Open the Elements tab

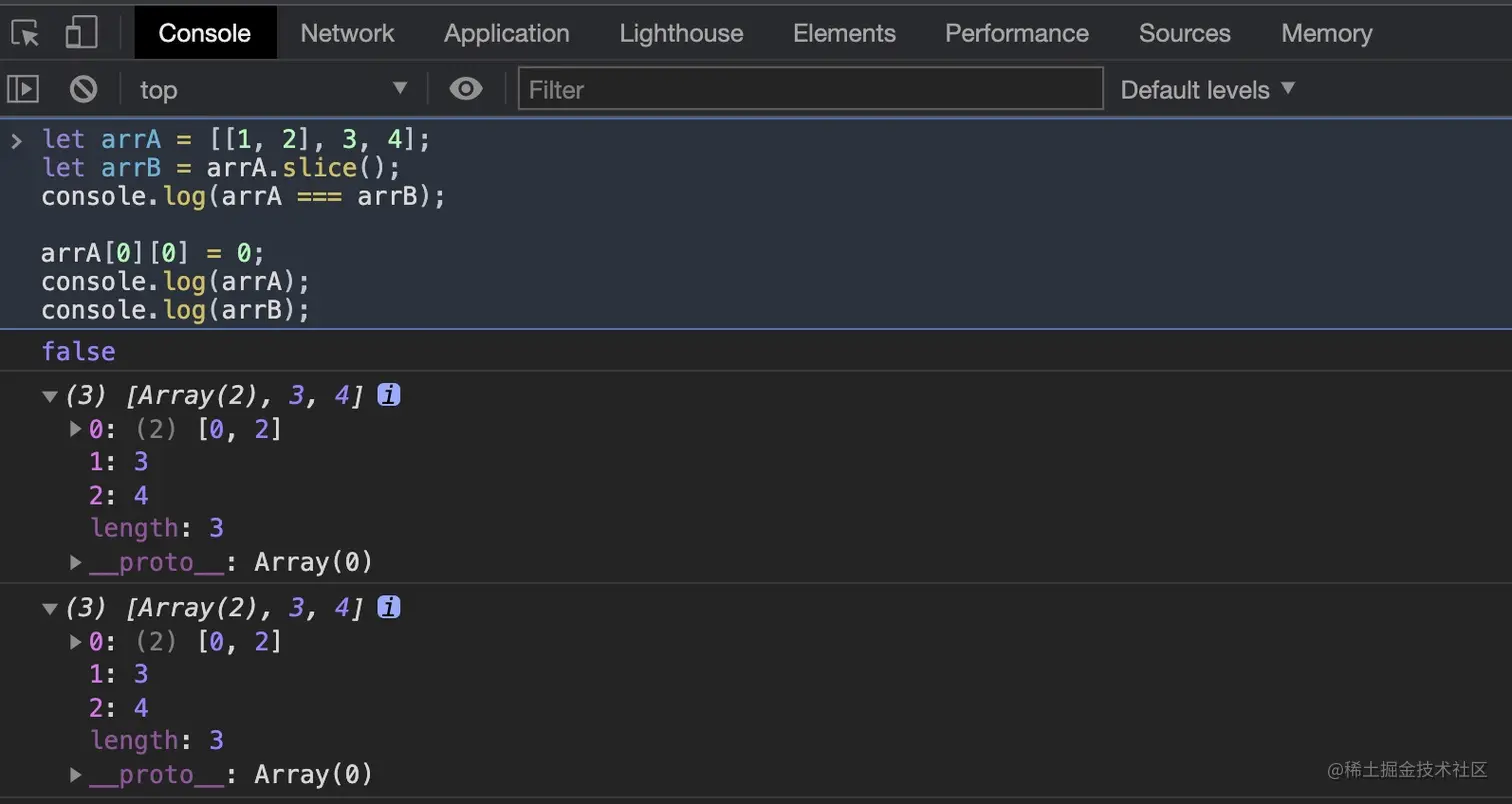click(x=844, y=33)
